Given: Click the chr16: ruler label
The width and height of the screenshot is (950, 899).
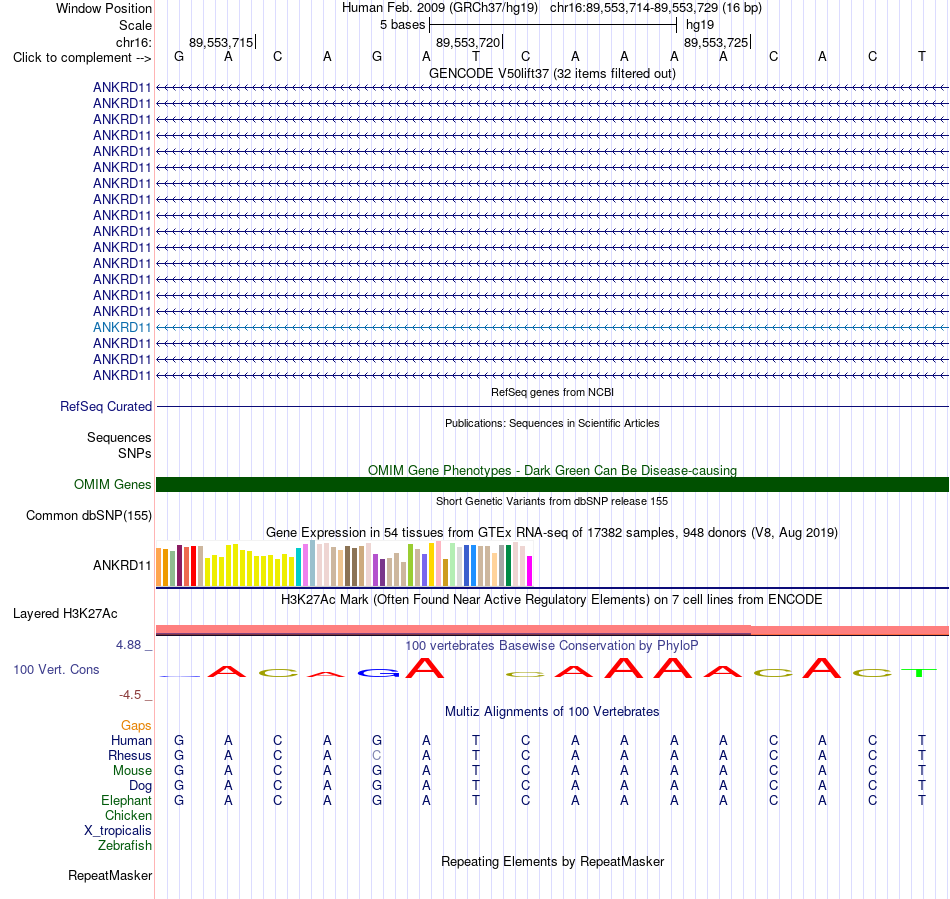Looking at the screenshot, I should pyautogui.click(x=133, y=42).
